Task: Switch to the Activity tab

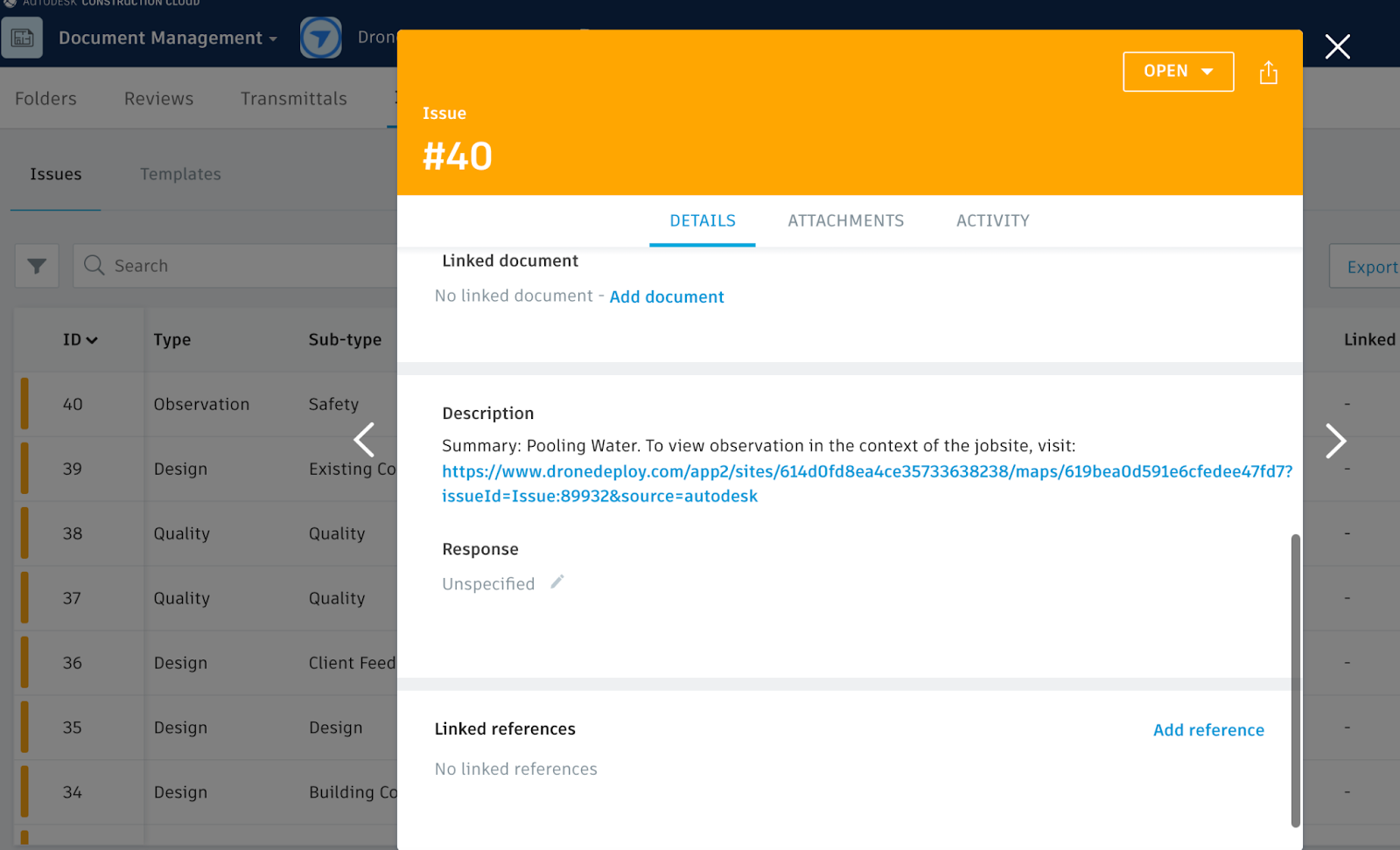Action: [992, 220]
